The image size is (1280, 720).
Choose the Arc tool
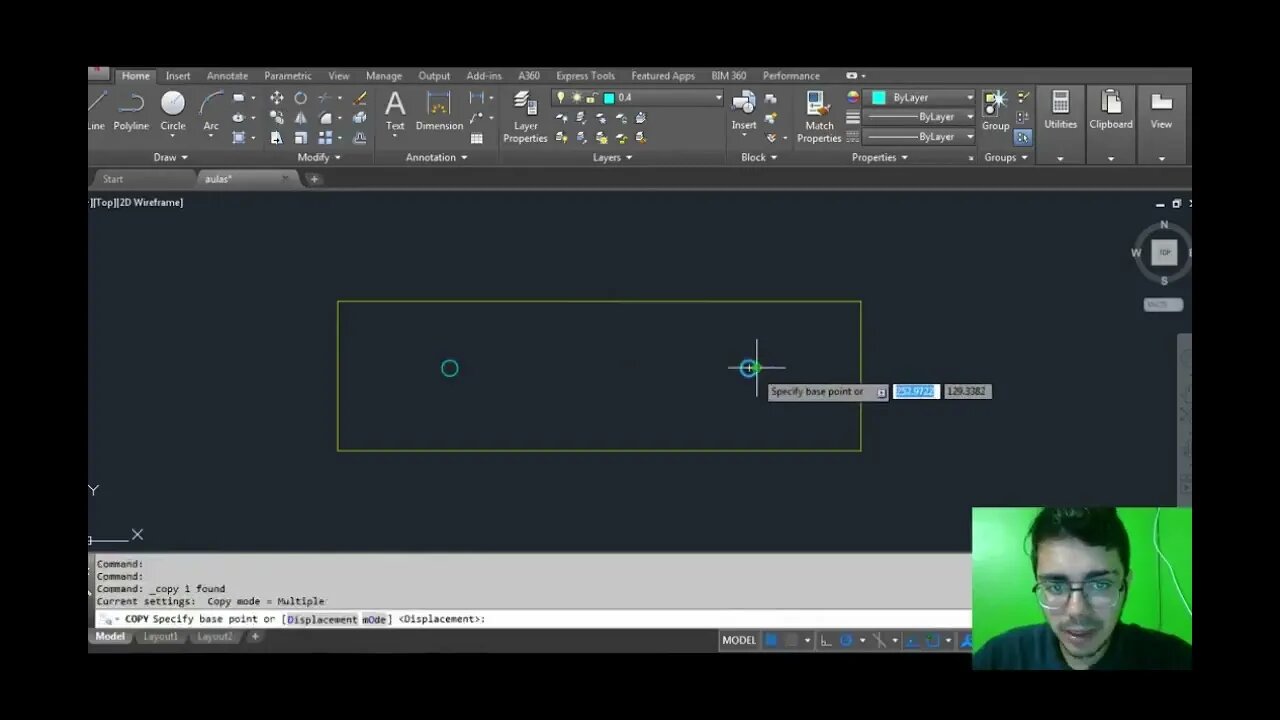pos(211,111)
